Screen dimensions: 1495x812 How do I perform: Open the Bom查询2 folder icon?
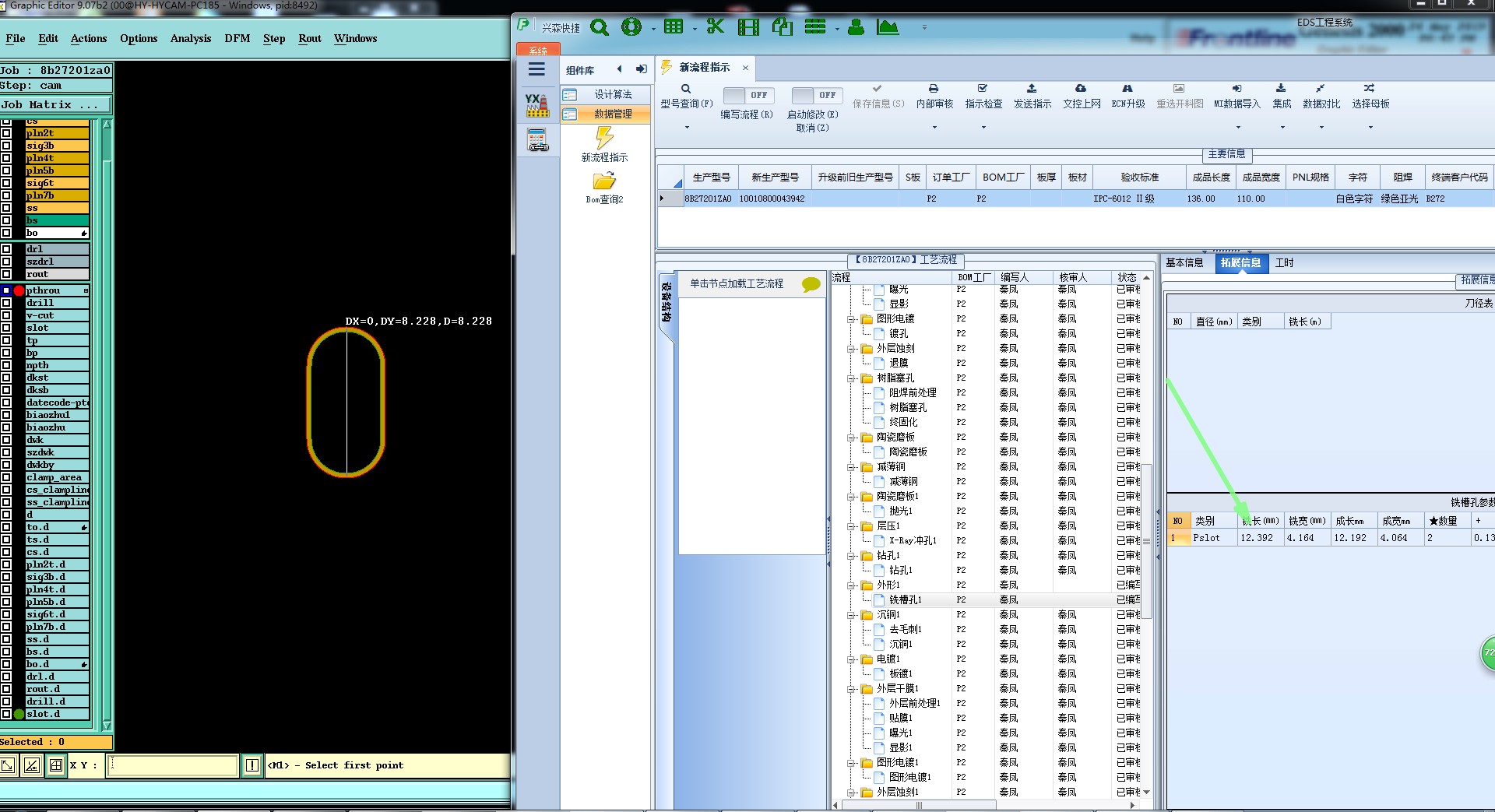click(604, 182)
